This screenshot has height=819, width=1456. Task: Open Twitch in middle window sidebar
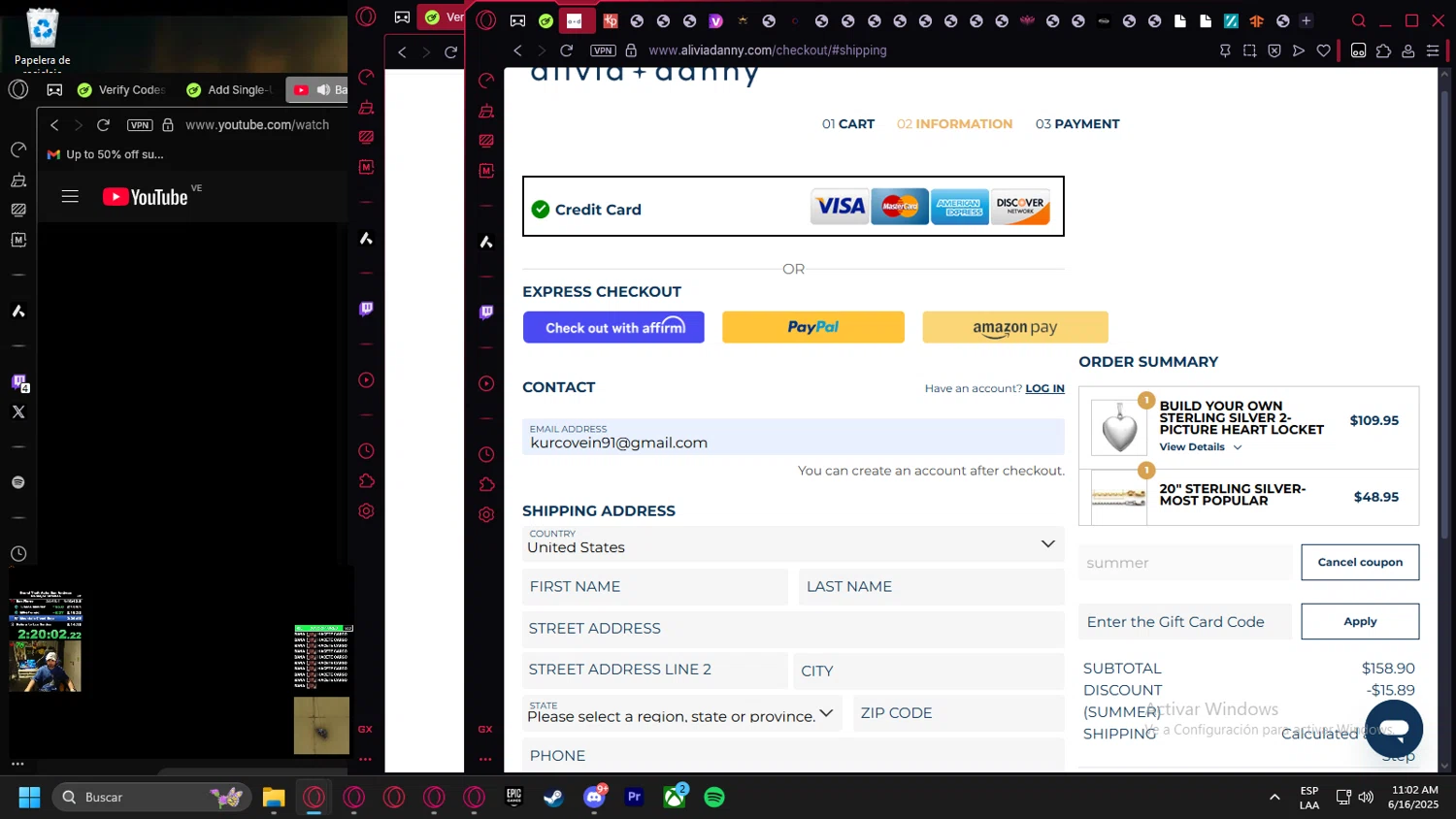366,309
